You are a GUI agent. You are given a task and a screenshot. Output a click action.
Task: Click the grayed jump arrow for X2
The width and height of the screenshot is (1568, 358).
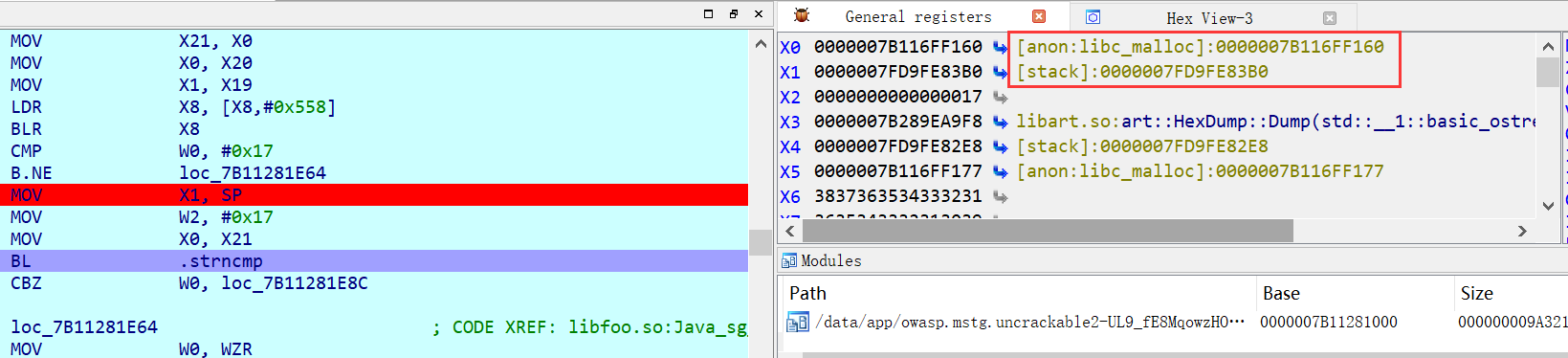[1000, 97]
